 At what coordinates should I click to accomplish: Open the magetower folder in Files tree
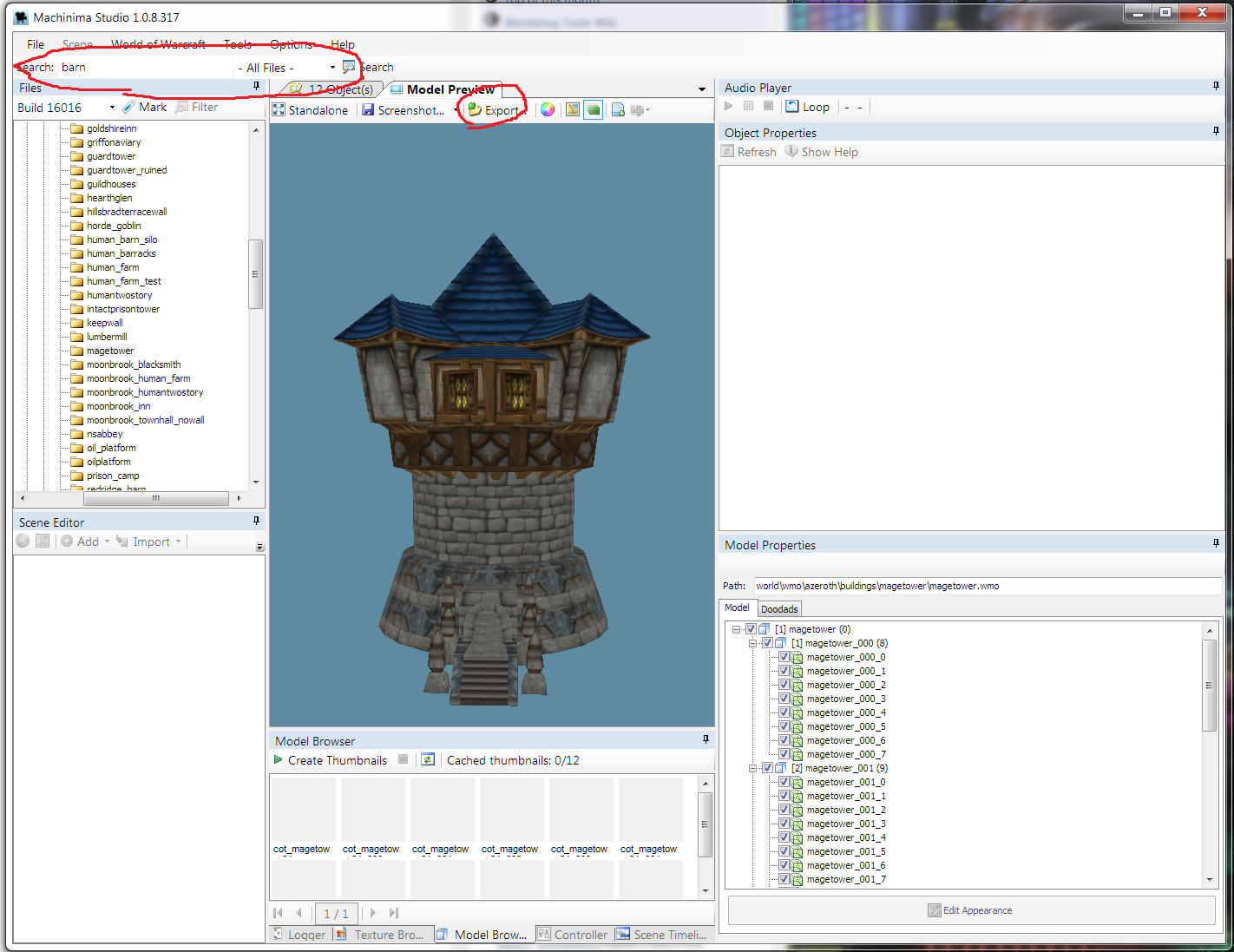point(110,351)
